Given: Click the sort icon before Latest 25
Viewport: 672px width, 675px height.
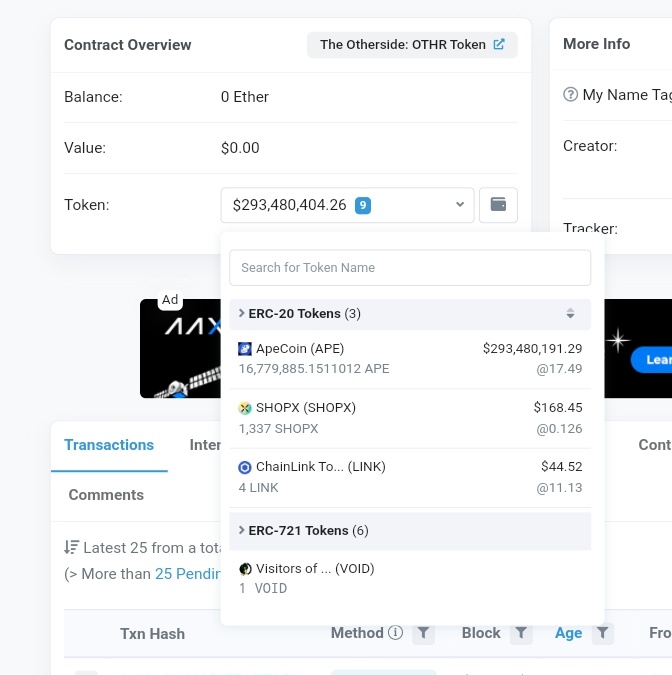Looking at the screenshot, I should pyautogui.click(x=71, y=547).
